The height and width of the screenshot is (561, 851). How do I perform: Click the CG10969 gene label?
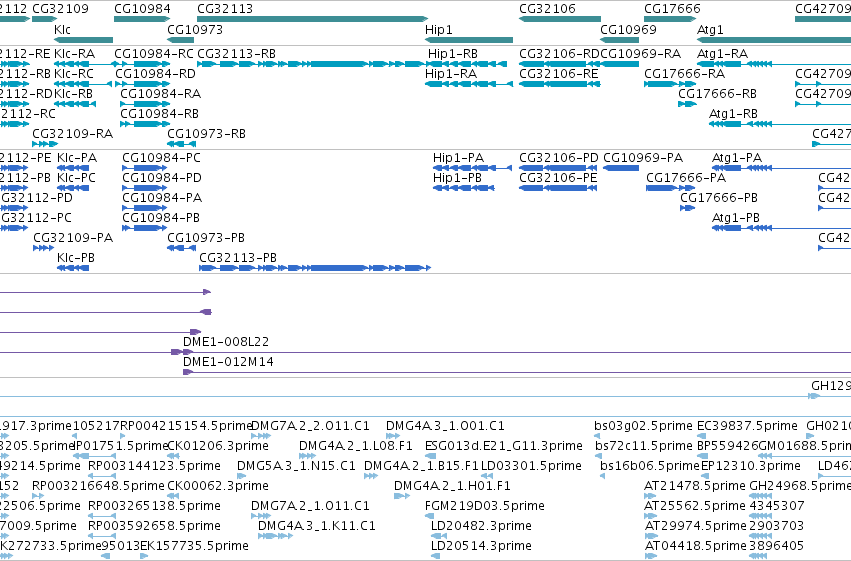point(628,29)
